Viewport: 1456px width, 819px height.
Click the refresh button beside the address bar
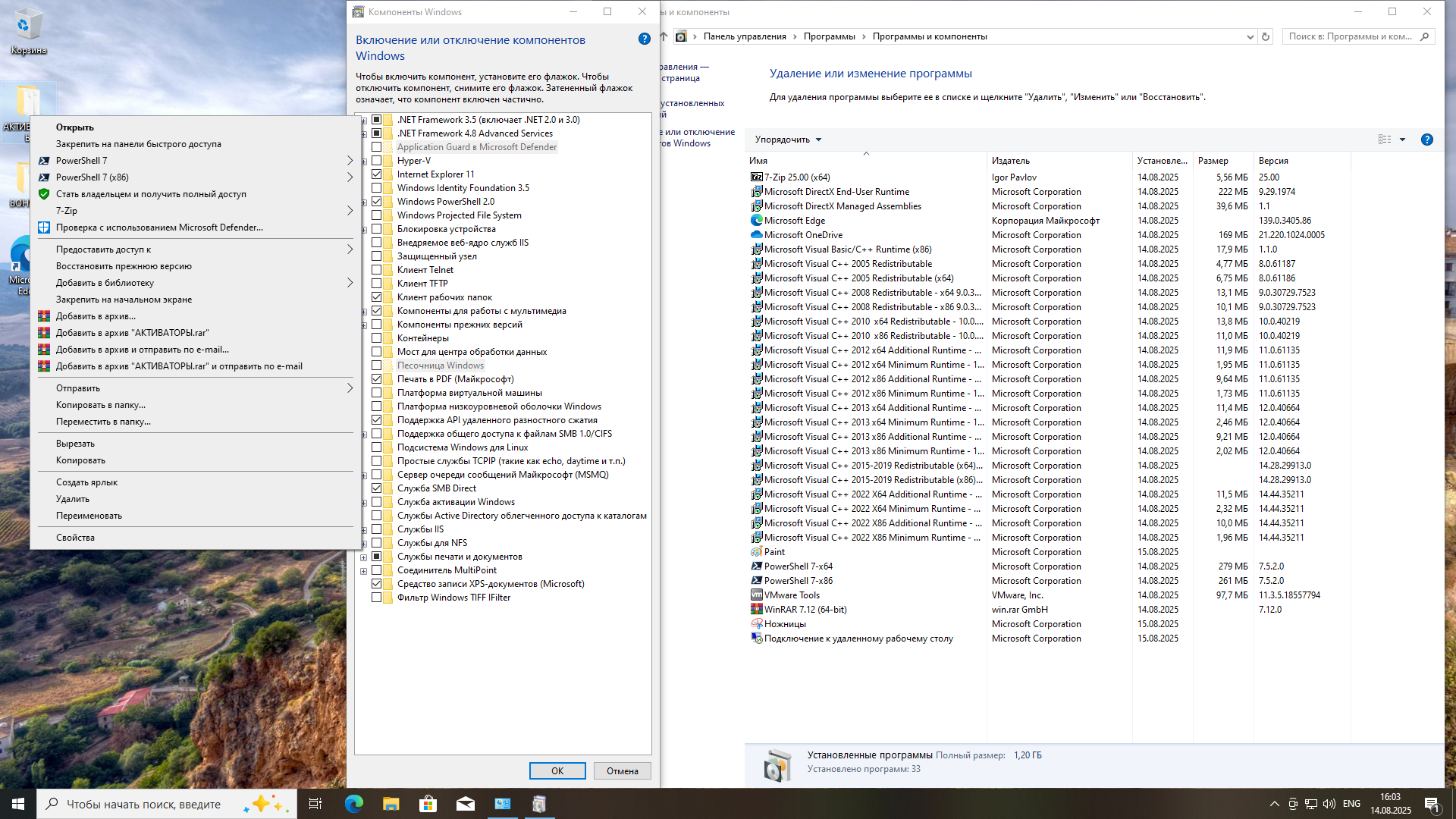(x=1265, y=36)
